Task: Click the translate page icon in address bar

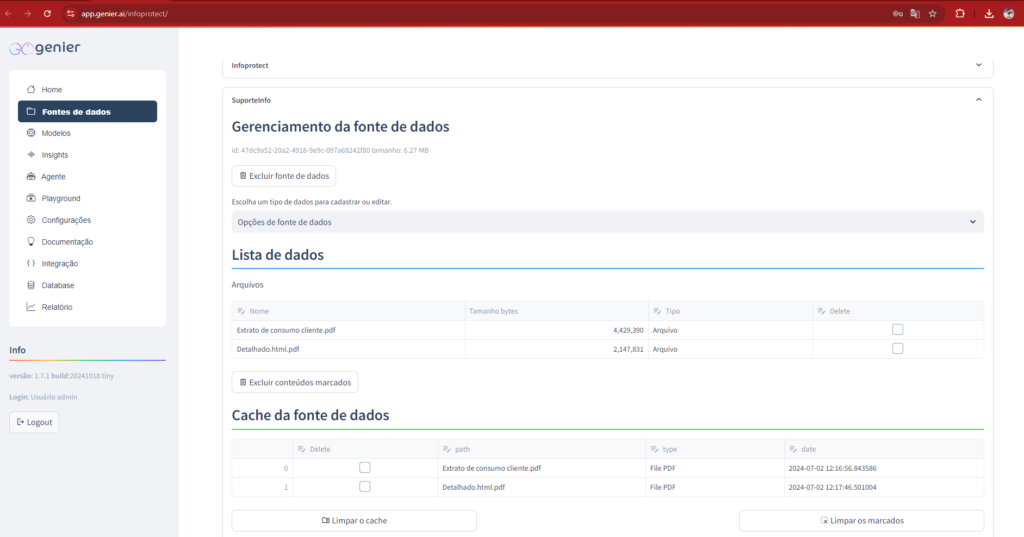Action: (914, 13)
